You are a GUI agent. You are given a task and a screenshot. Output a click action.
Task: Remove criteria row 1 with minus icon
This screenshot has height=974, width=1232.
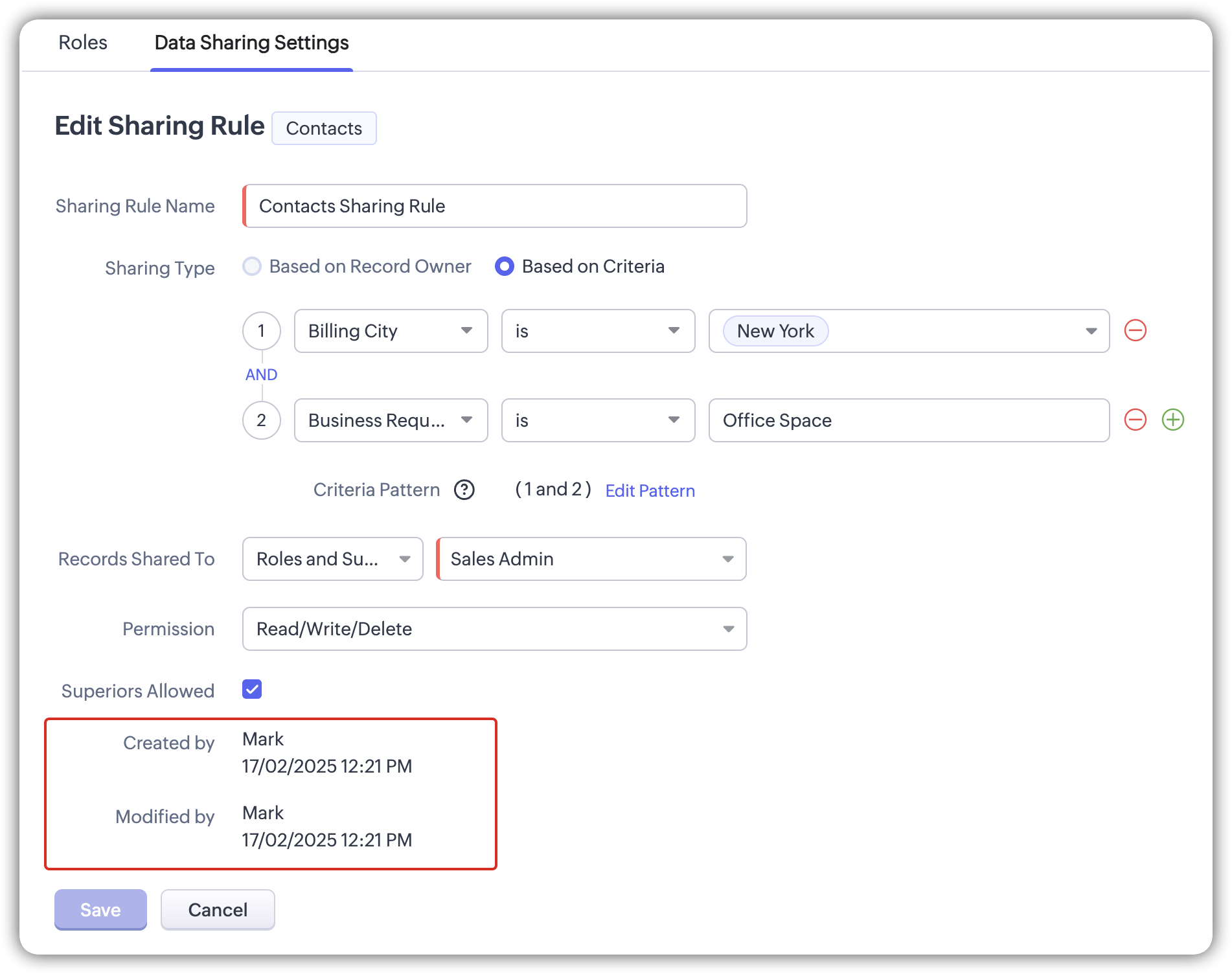[x=1135, y=330]
